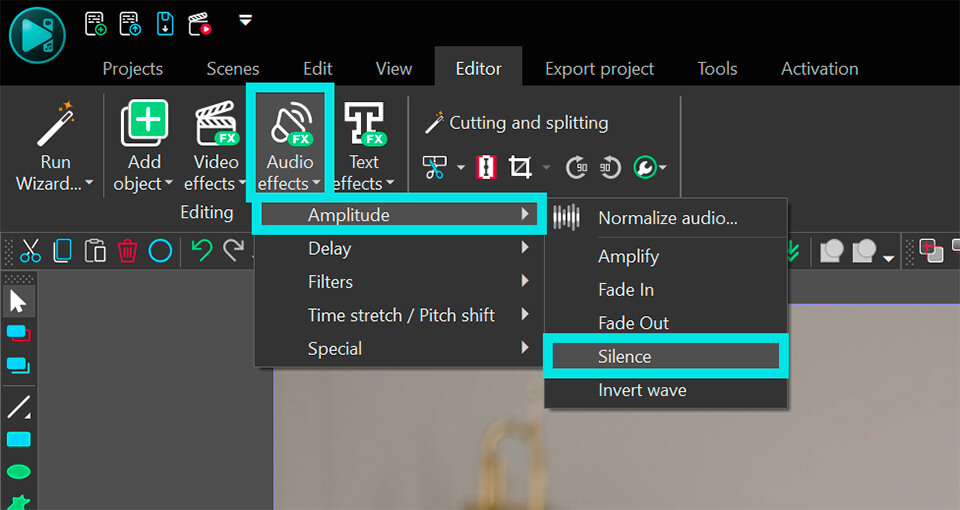The width and height of the screenshot is (960, 510).
Task: Open the View ribbon tab
Action: click(x=394, y=69)
